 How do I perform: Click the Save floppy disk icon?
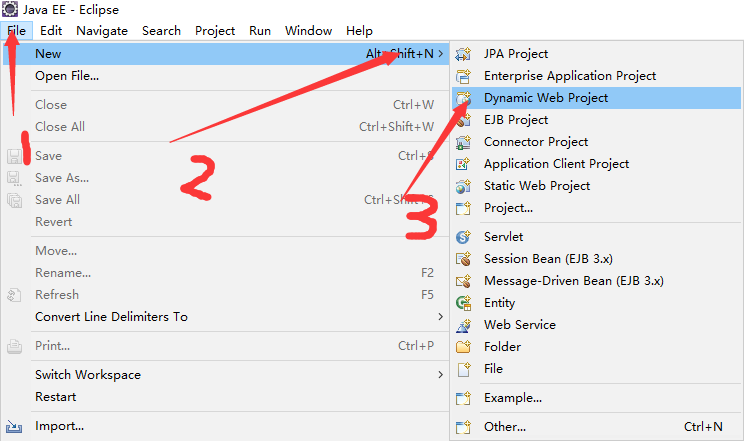point(14,156)
